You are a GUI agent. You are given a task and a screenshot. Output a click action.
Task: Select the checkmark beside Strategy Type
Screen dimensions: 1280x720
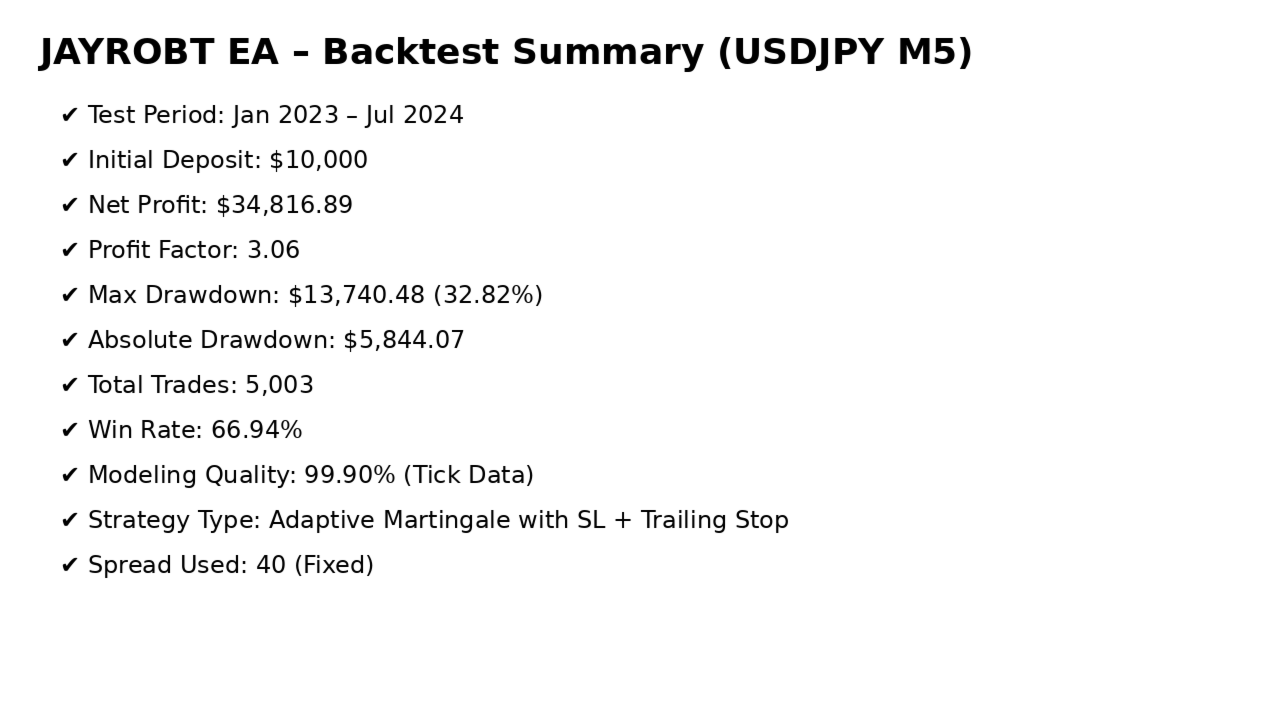[x=69, y=521]
